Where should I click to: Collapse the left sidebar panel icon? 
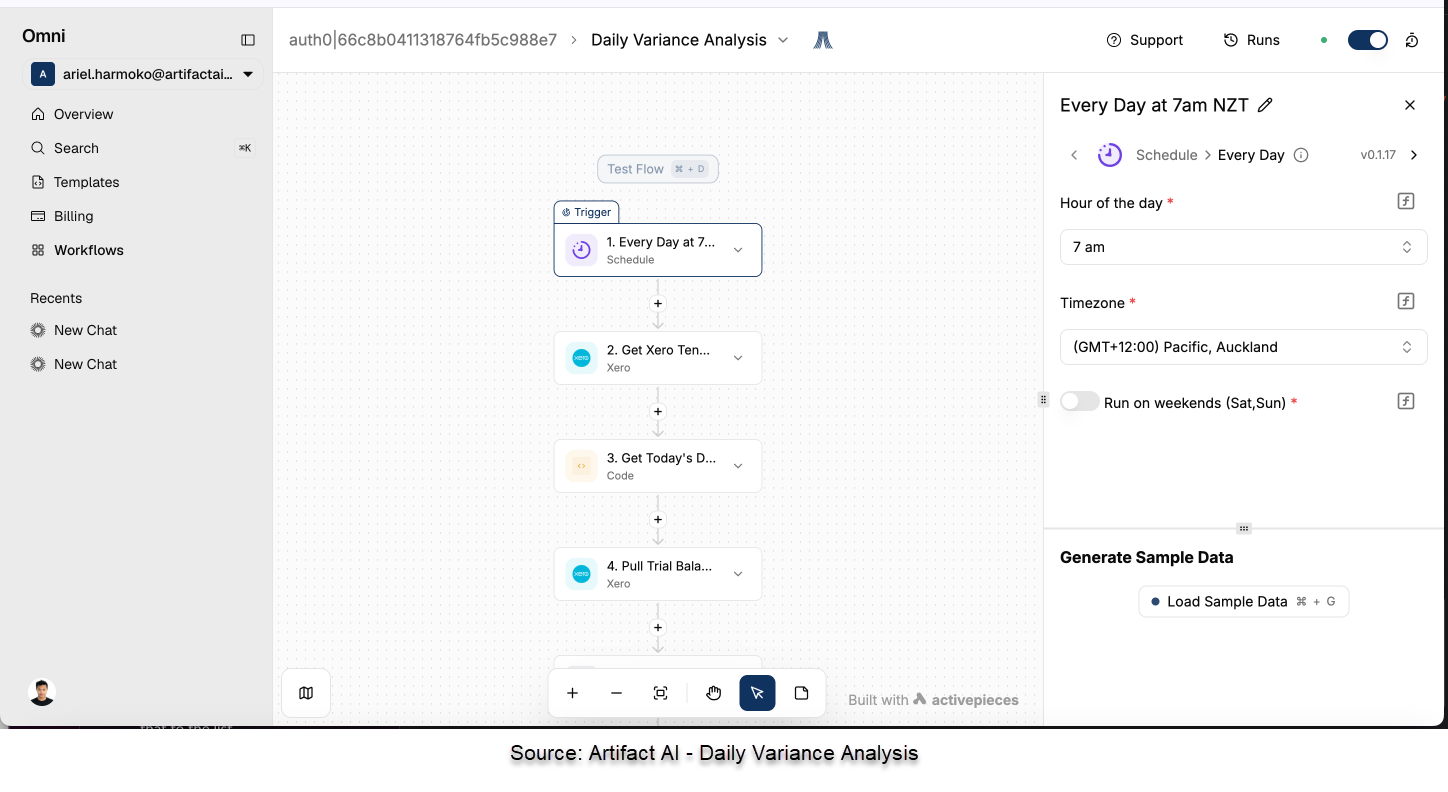[248, 40]
